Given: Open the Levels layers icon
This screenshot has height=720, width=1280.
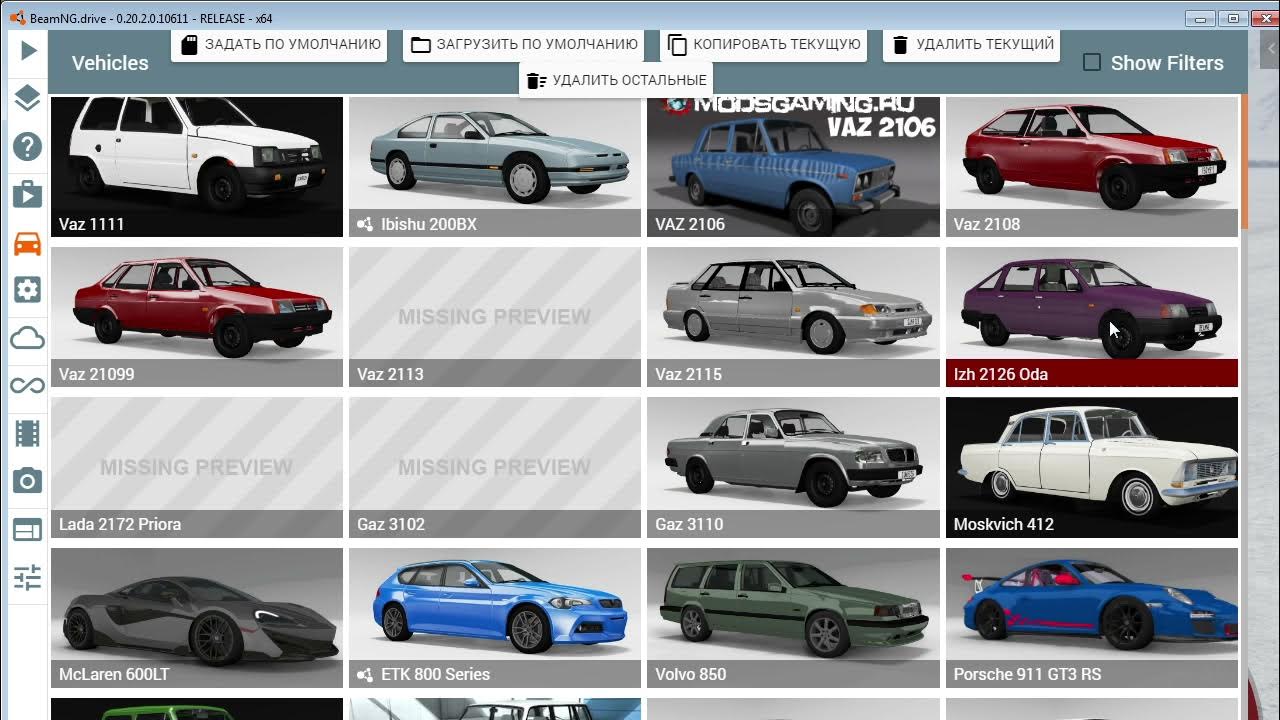Looking at the screenshot, I should (28, 98).
